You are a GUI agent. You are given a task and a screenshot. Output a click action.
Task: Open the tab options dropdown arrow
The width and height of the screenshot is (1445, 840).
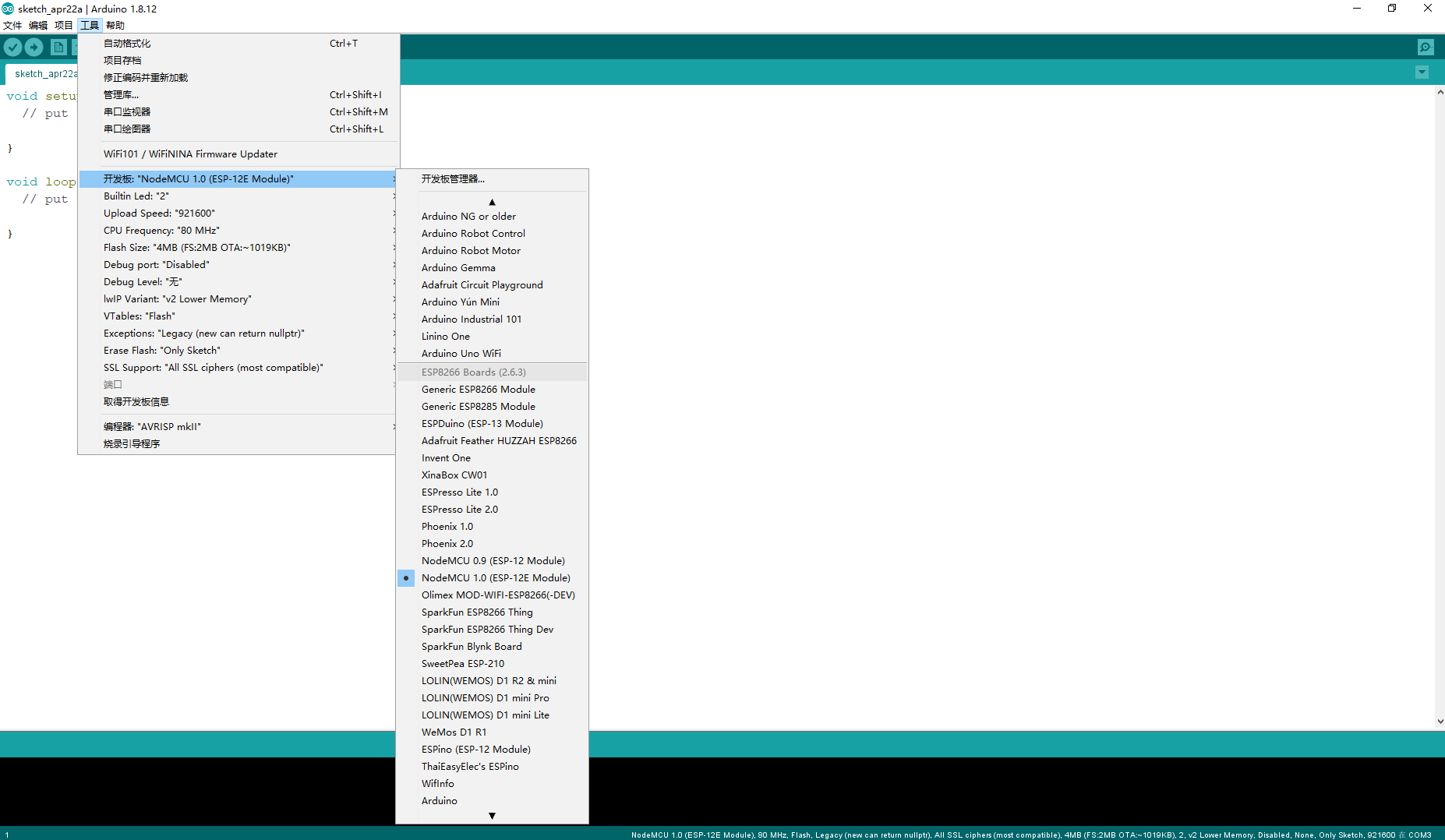click(1422, 72)
